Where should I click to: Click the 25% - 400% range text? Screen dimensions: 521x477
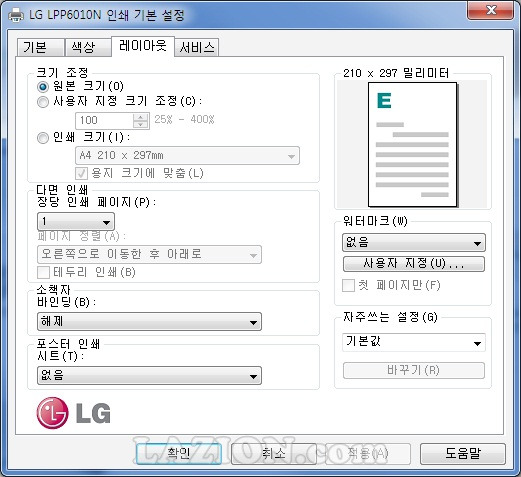tap(184, 119)
